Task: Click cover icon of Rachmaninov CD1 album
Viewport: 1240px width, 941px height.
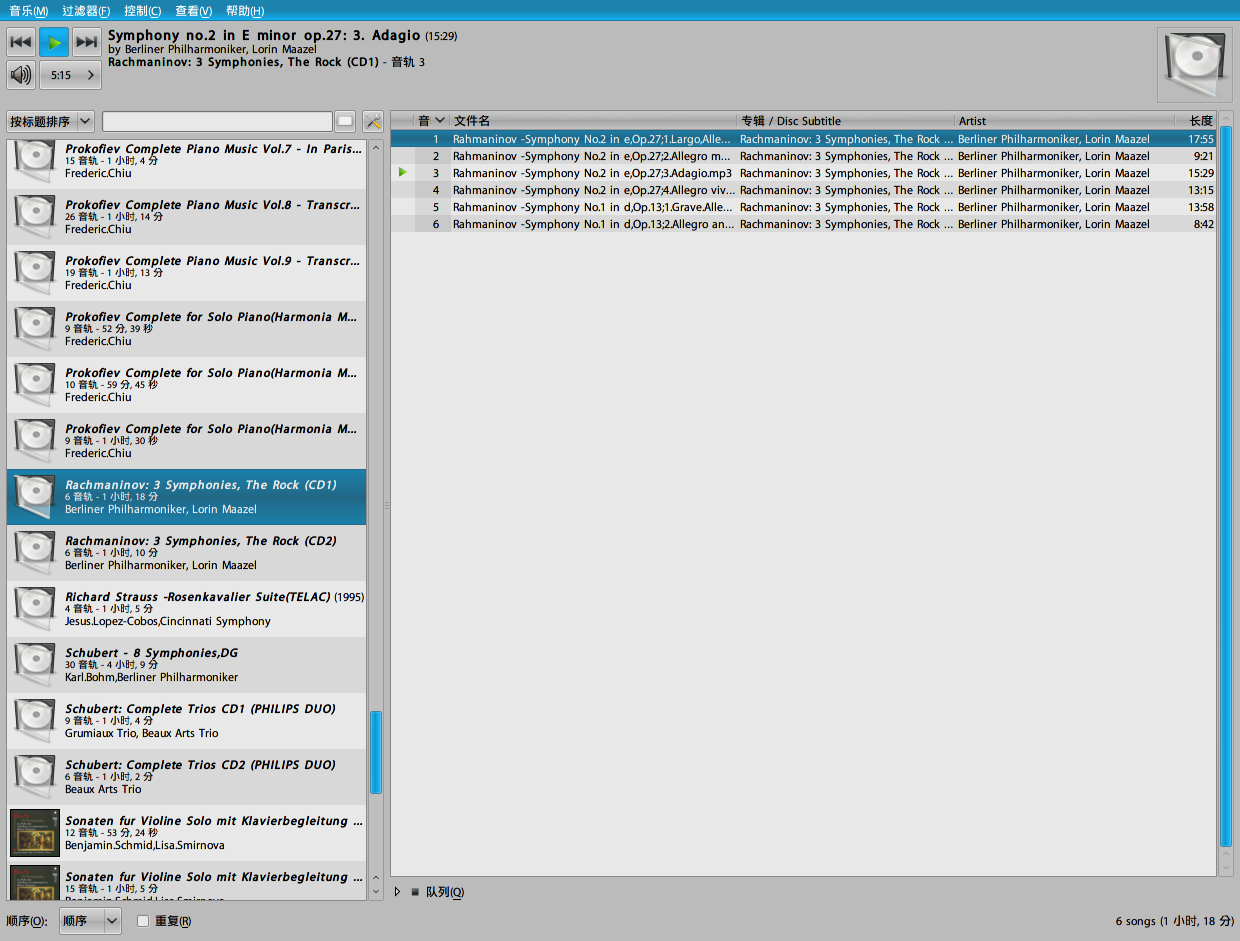Action: tap(35, 497)
